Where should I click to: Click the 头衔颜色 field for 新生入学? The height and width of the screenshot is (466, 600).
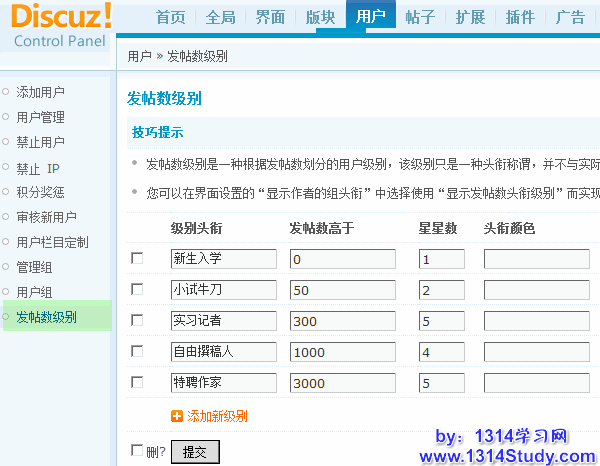541,260
